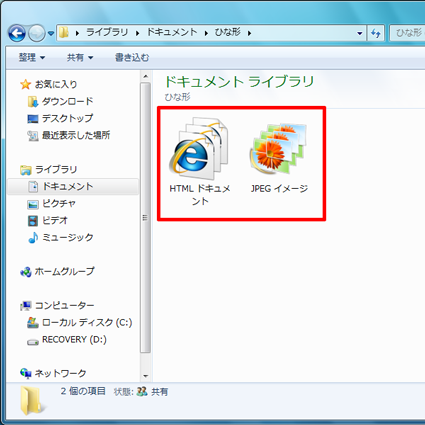The height and width of the screenshot is (425, 425).
Task: Open ローカル ディスク (C:)
Action: [79, 323]
